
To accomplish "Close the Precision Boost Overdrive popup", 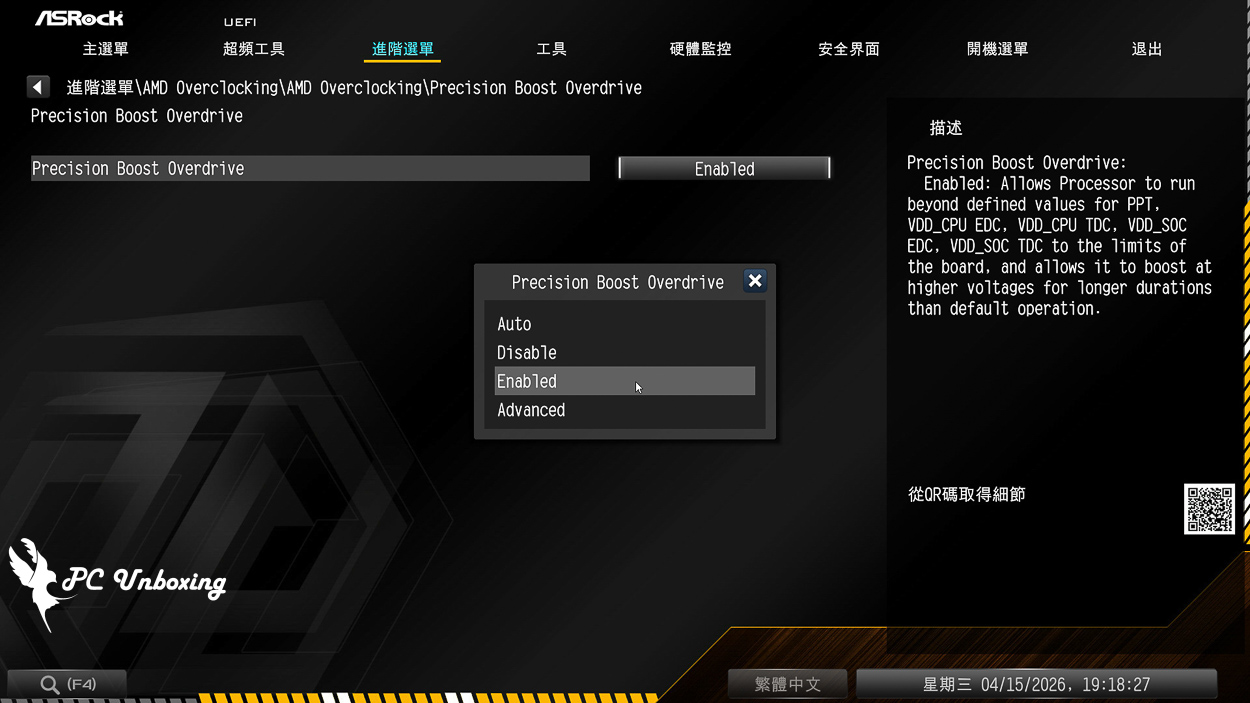I will (755, 282).
